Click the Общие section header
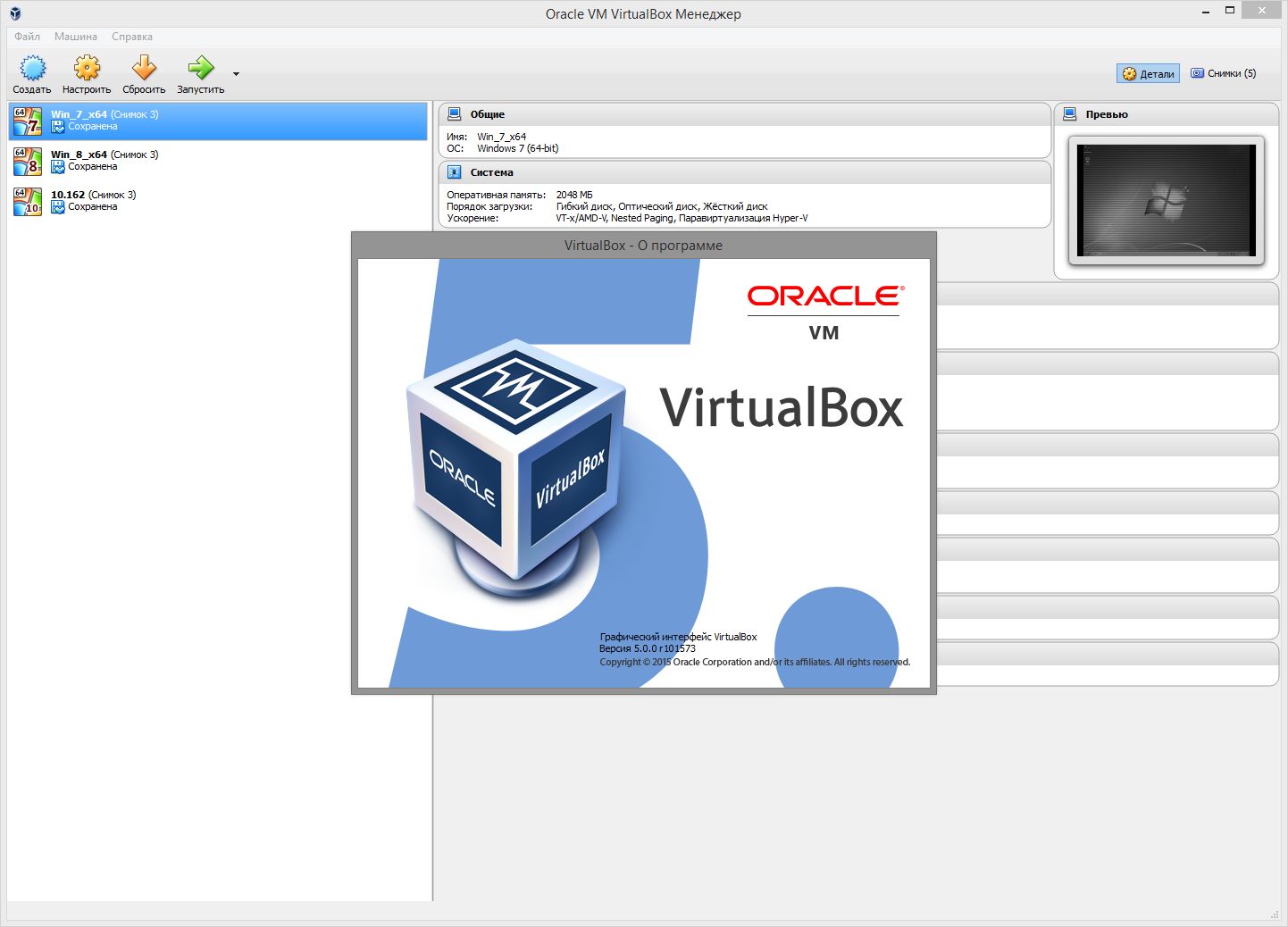Viewport: 1288px width, 927px height. pyautogui.click(x=744, y=114)
